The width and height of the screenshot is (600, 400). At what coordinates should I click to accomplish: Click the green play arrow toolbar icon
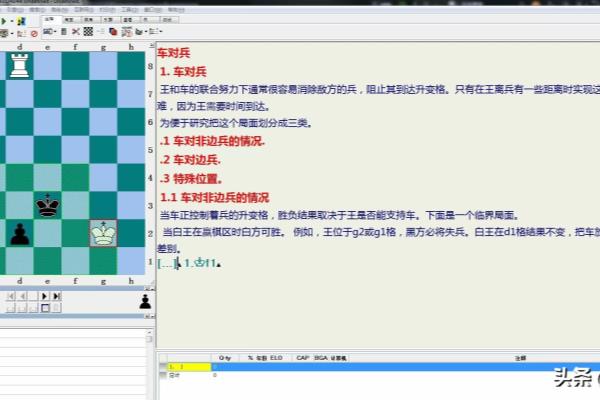tap(4, 21)
